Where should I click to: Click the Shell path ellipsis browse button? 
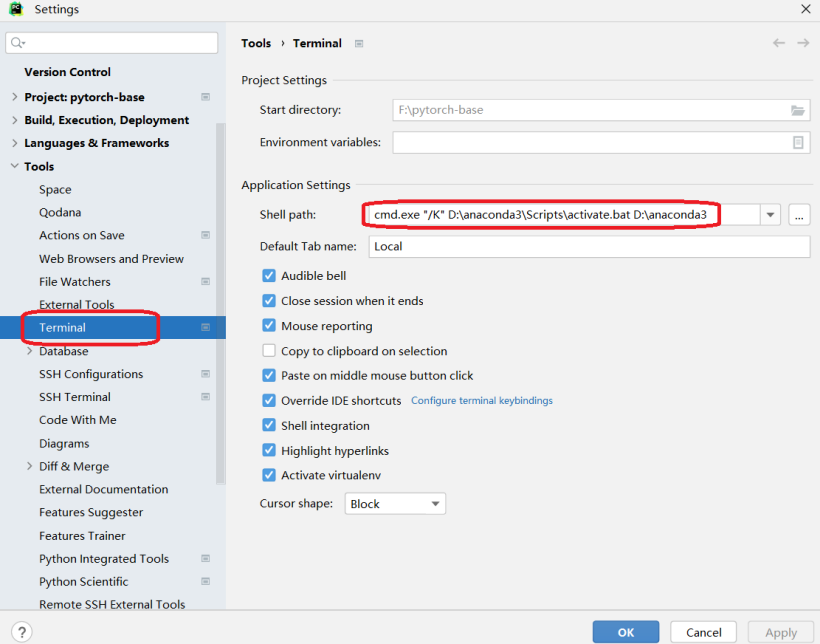point(798,215)
